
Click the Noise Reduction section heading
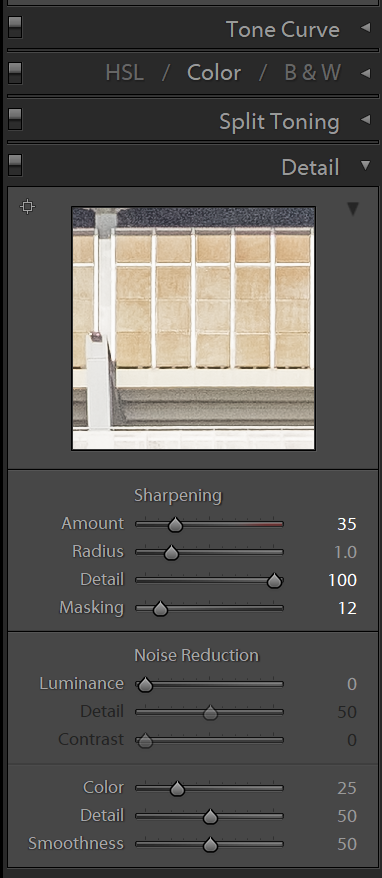[197, 655]
